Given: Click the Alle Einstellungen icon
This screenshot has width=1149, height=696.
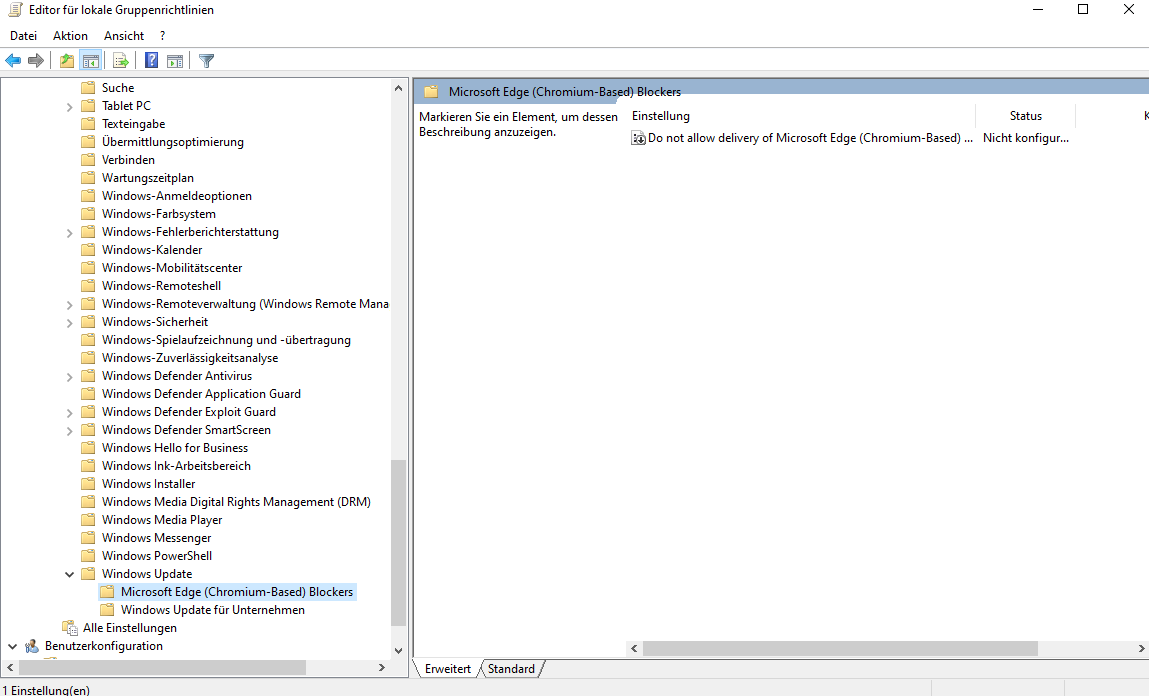Looking at the screenshot, I should (x=70, y=628).
